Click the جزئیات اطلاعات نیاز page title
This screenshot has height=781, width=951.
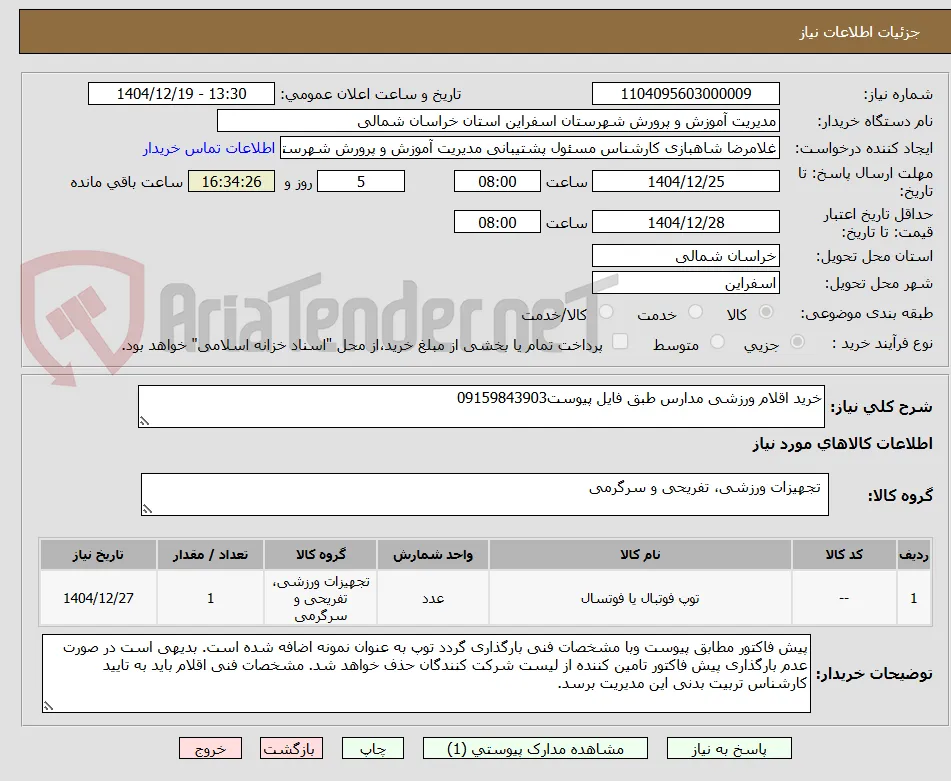pyautogui.click(x=859, y=32)
